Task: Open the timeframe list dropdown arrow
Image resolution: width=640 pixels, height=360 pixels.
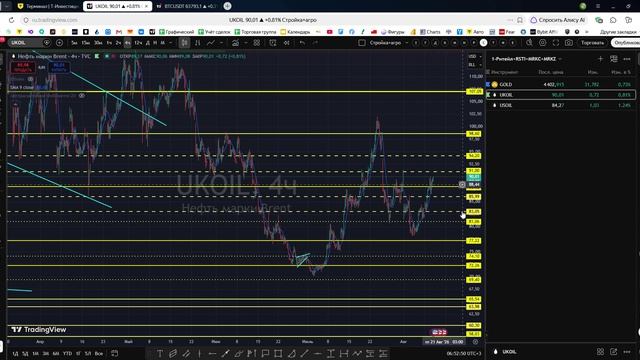Action: [171, 42]
